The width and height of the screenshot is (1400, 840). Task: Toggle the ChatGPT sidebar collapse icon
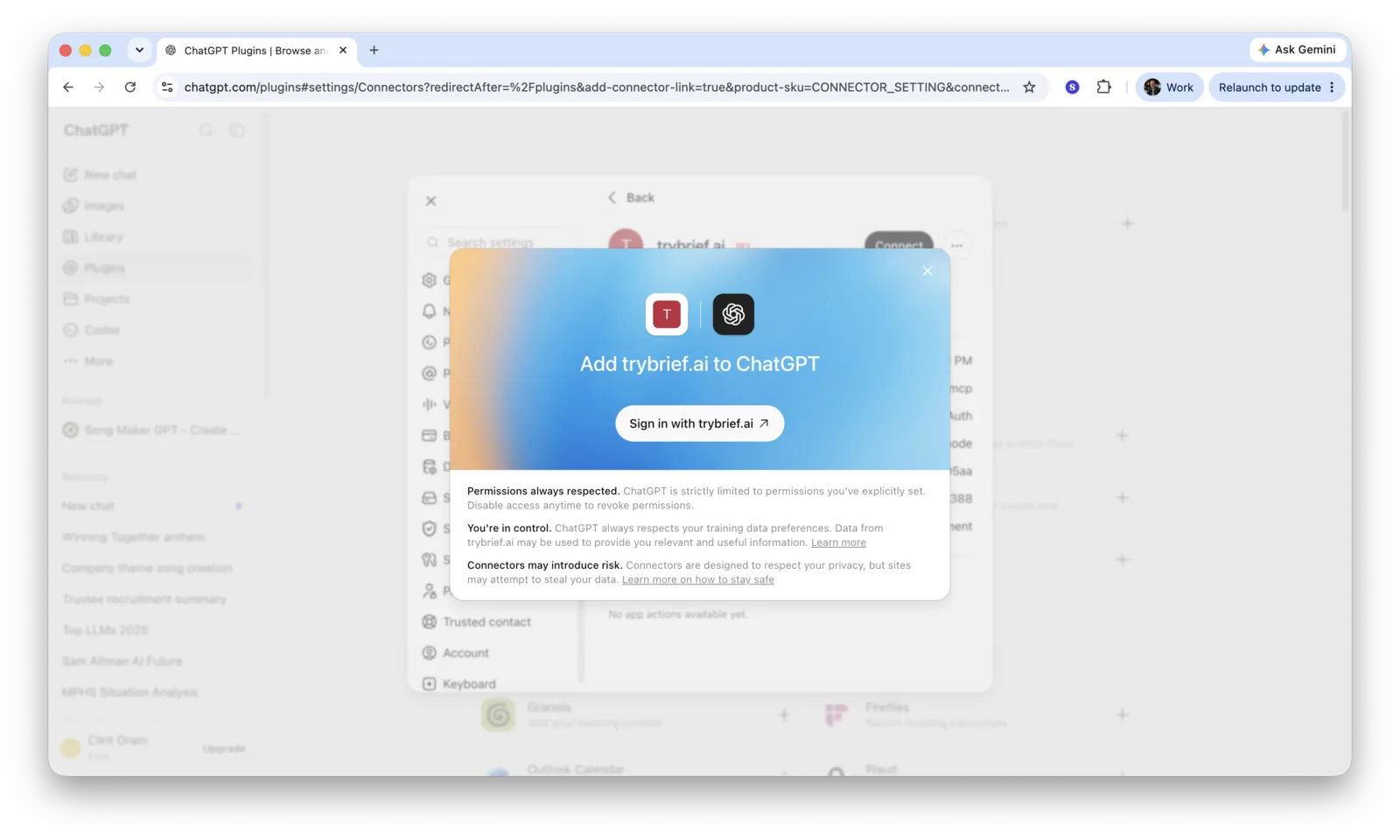[x=237, y=130]
